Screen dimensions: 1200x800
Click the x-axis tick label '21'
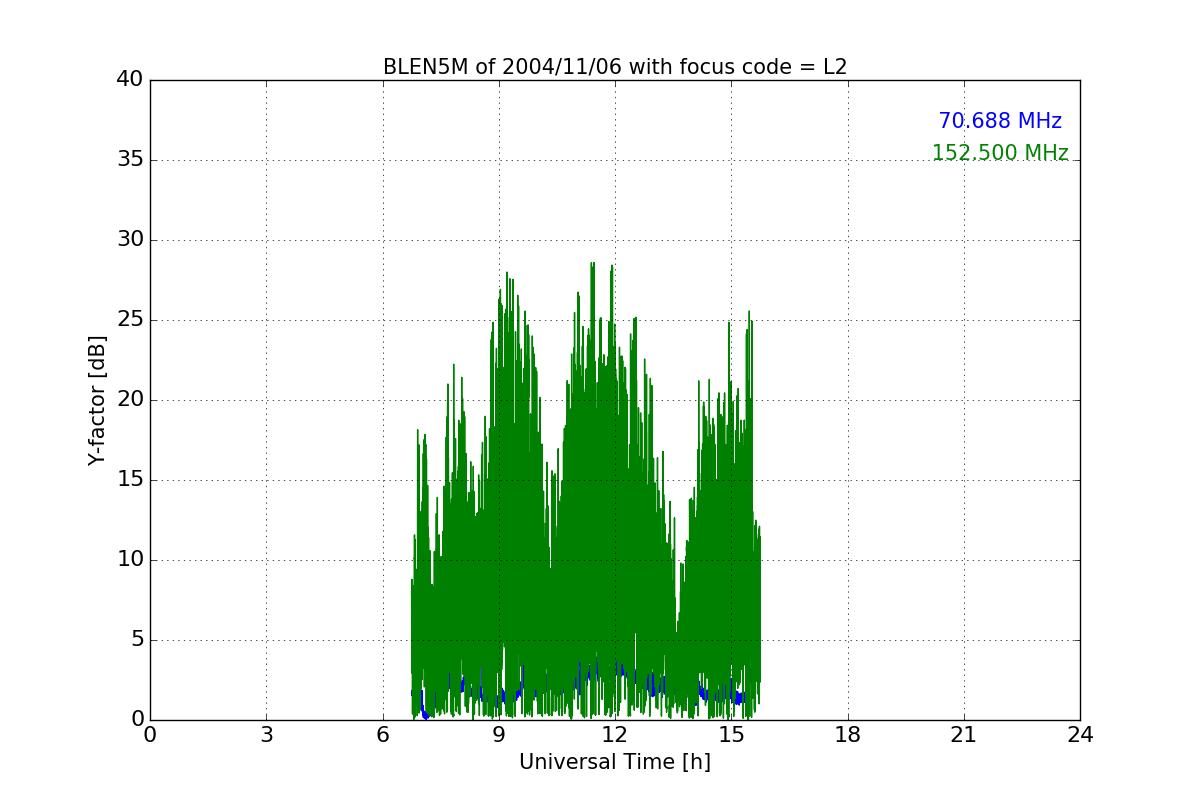pyautogui.click(x=964, y=735)
